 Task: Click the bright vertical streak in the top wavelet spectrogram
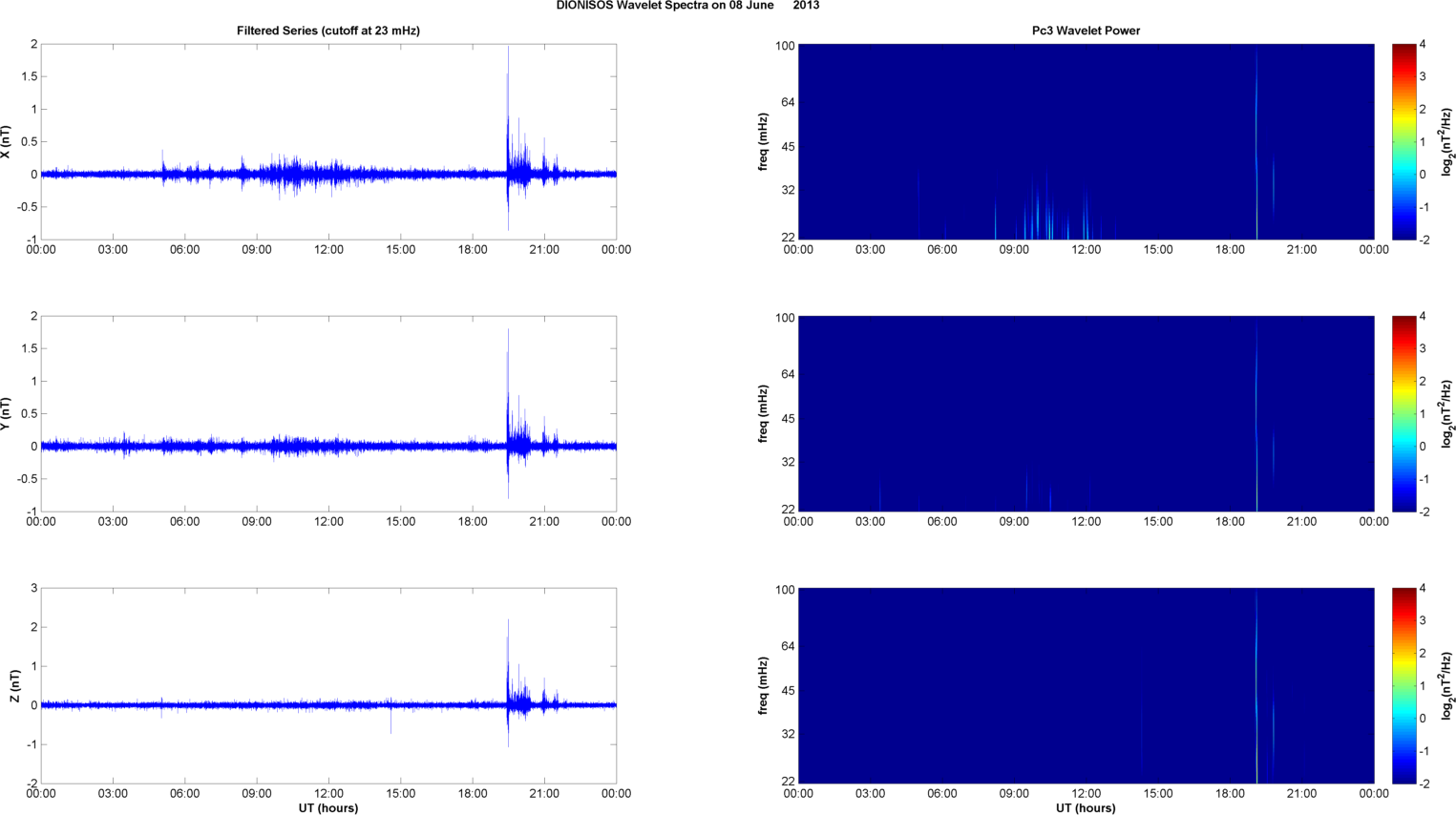point(1256,142)
